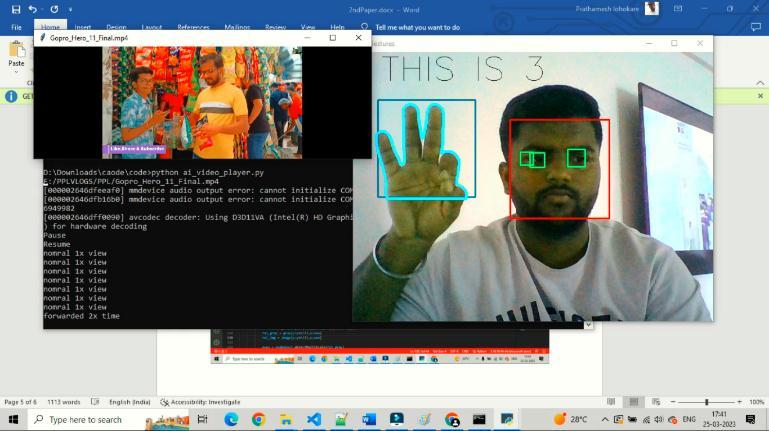Click the zoom in plus button
The image size is (769, 431).
tap(740, 402)
